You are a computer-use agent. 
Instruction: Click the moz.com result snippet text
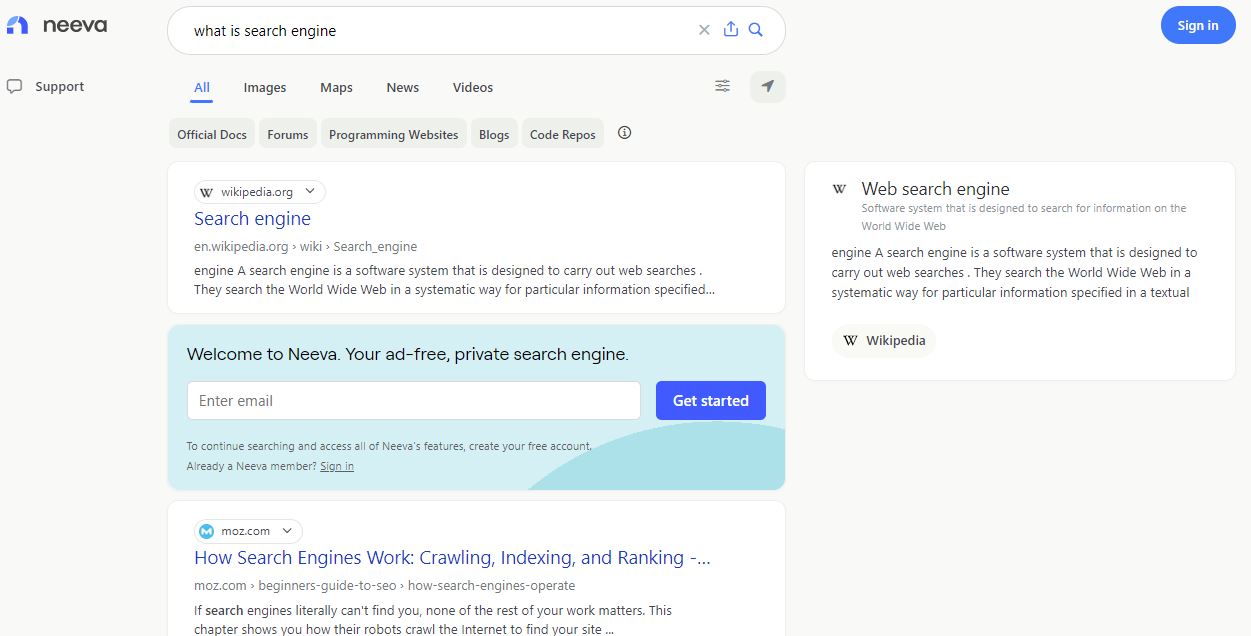point(433,619)
